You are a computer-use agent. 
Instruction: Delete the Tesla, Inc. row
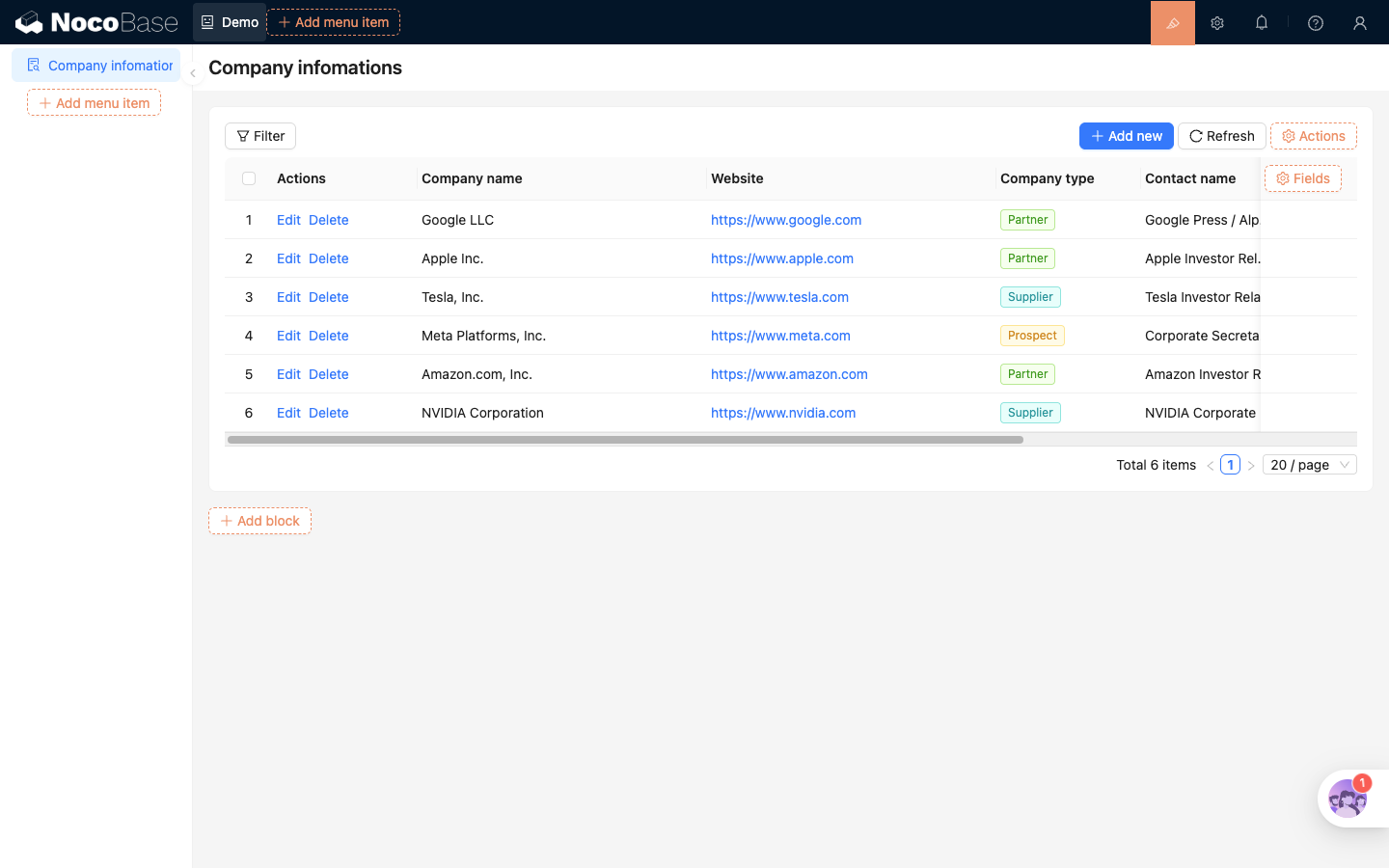pos(329,297)
